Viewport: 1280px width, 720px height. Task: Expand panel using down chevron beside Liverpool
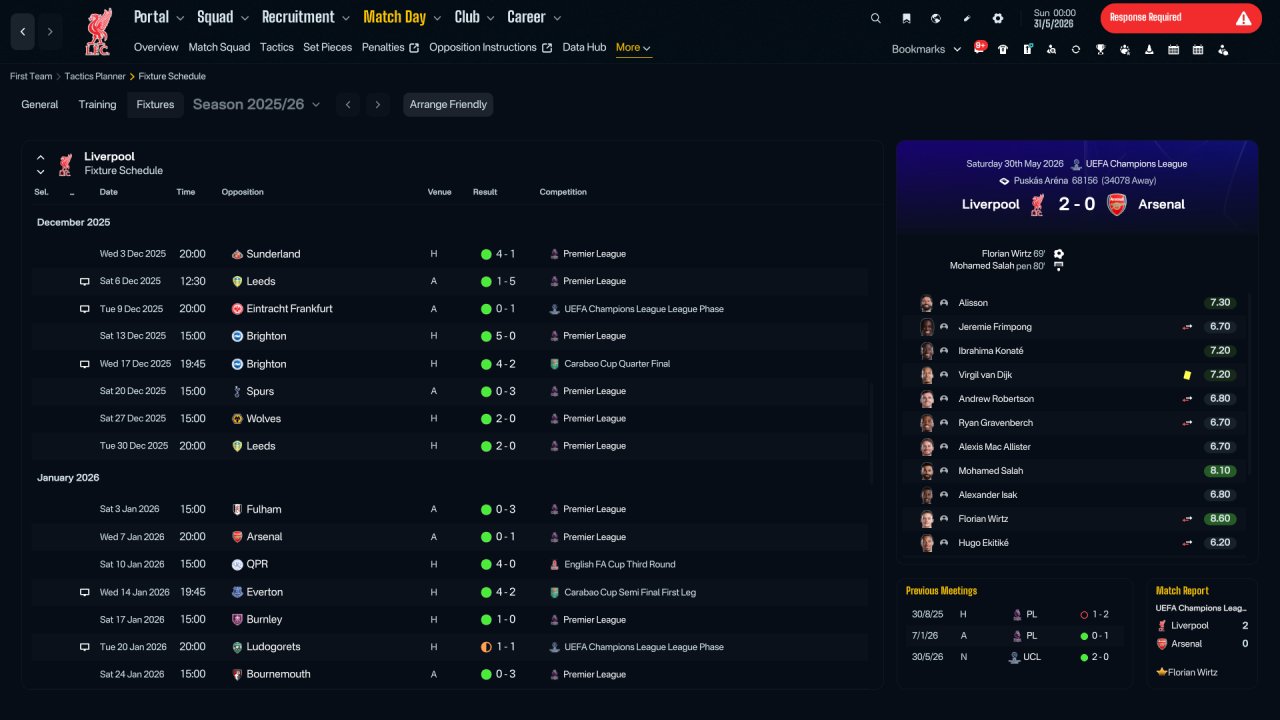pyautogui.click(x=41, y=172)
